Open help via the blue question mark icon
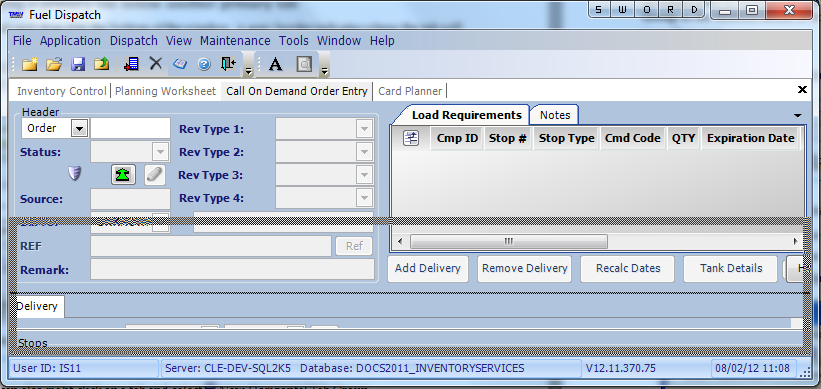 [204, 64]
